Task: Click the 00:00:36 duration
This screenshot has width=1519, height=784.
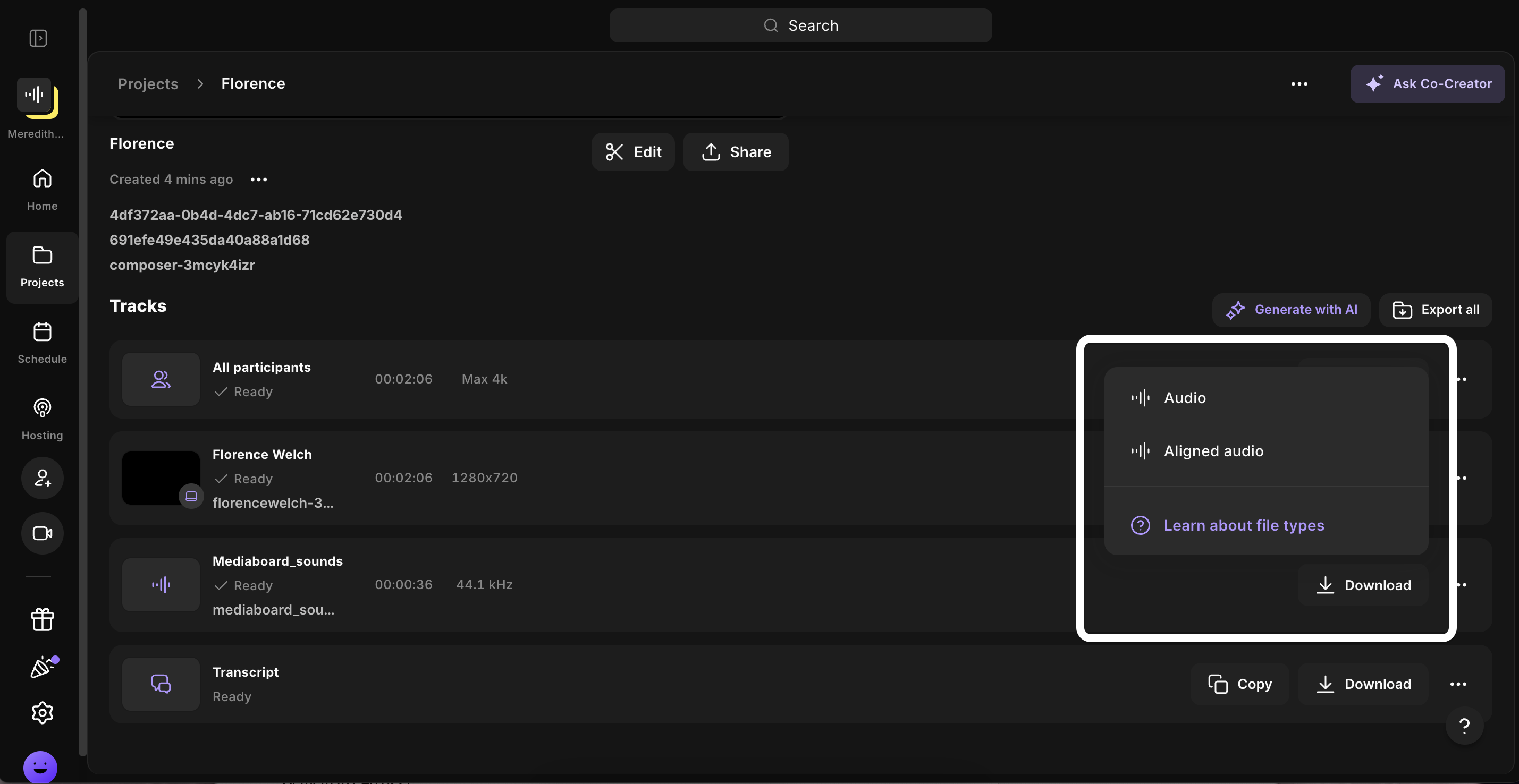Action: pos(403,585)
